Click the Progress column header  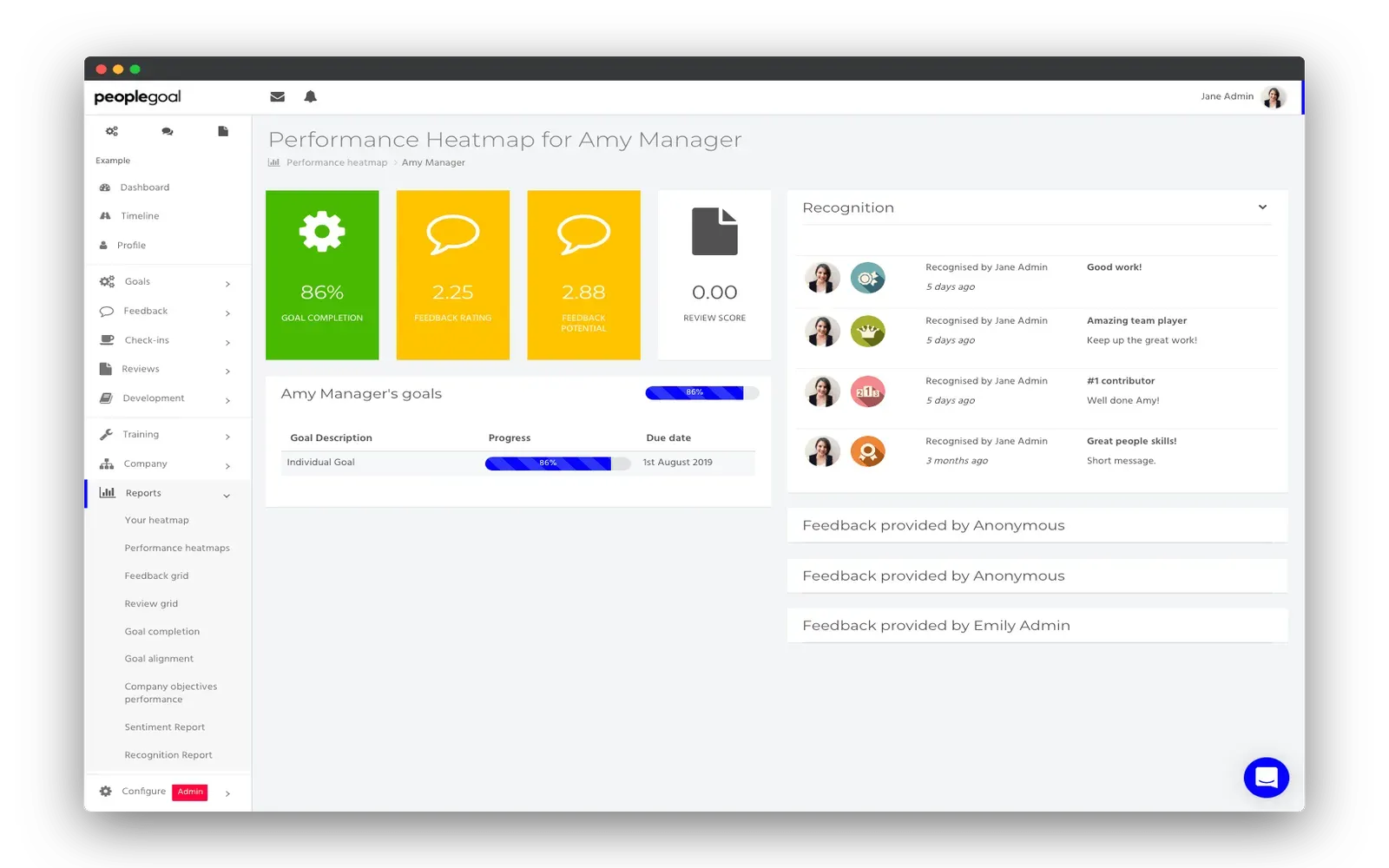(510, 438)
